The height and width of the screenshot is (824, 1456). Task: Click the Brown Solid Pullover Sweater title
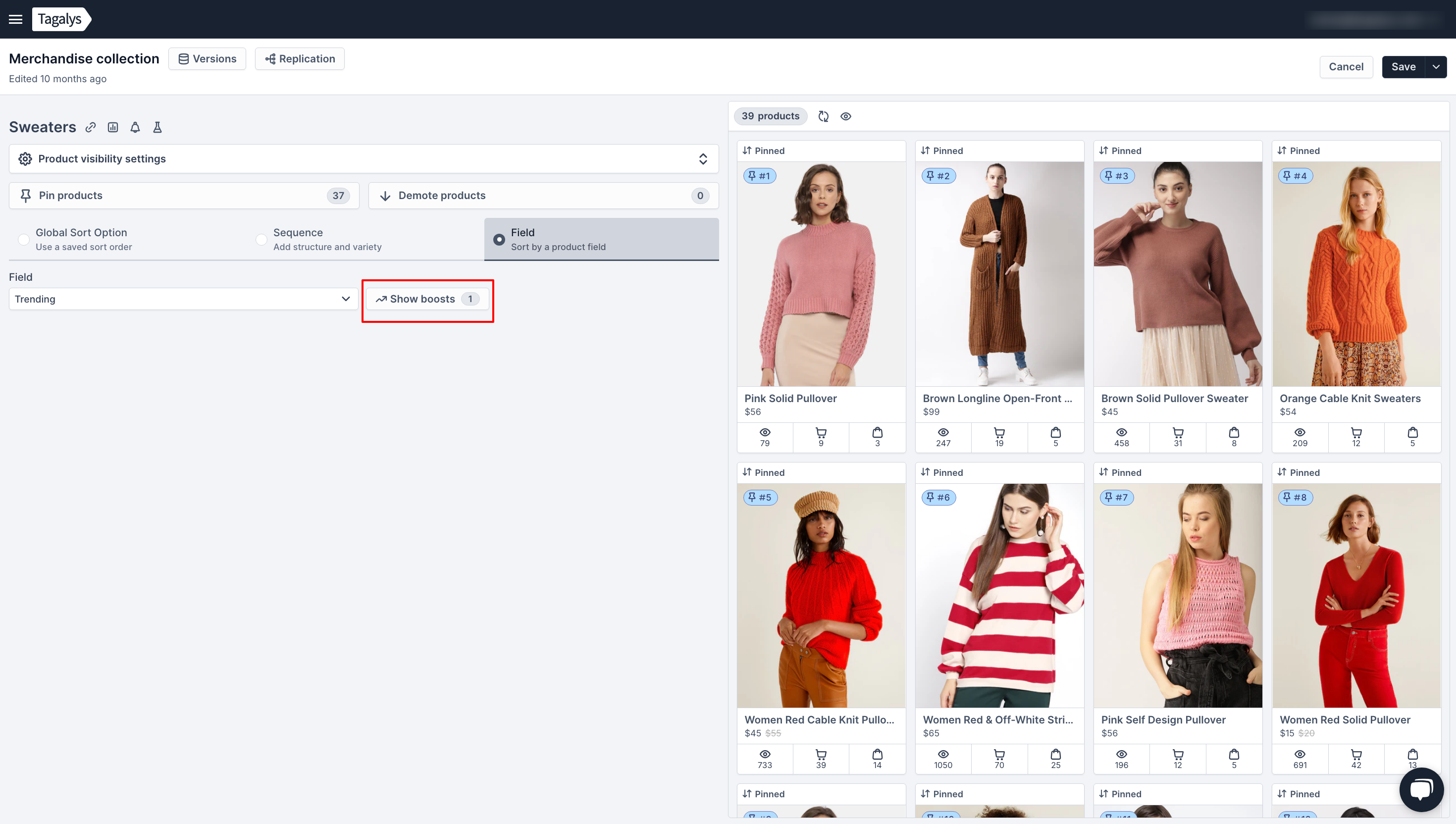1174,399
